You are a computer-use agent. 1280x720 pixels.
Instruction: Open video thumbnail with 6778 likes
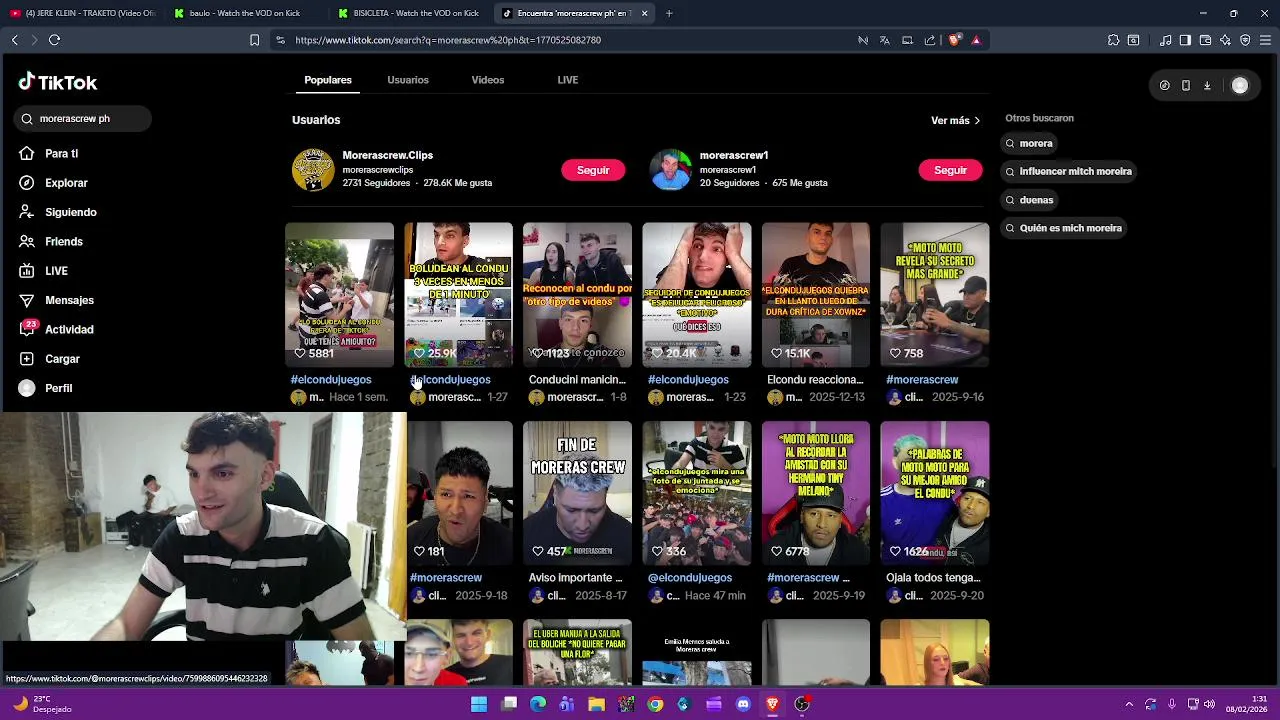point(816,493)
